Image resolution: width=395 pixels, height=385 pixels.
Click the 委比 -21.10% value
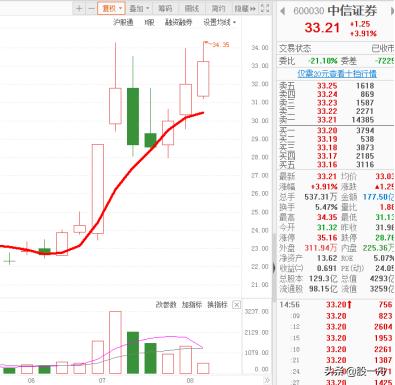point(322,61)
